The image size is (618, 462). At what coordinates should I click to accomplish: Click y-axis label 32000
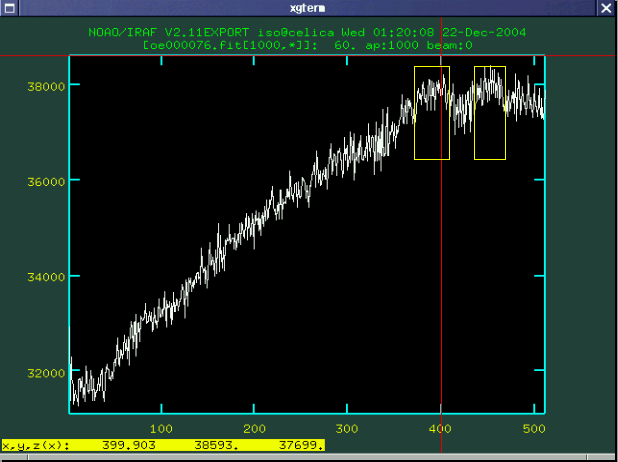click(46, 373)
